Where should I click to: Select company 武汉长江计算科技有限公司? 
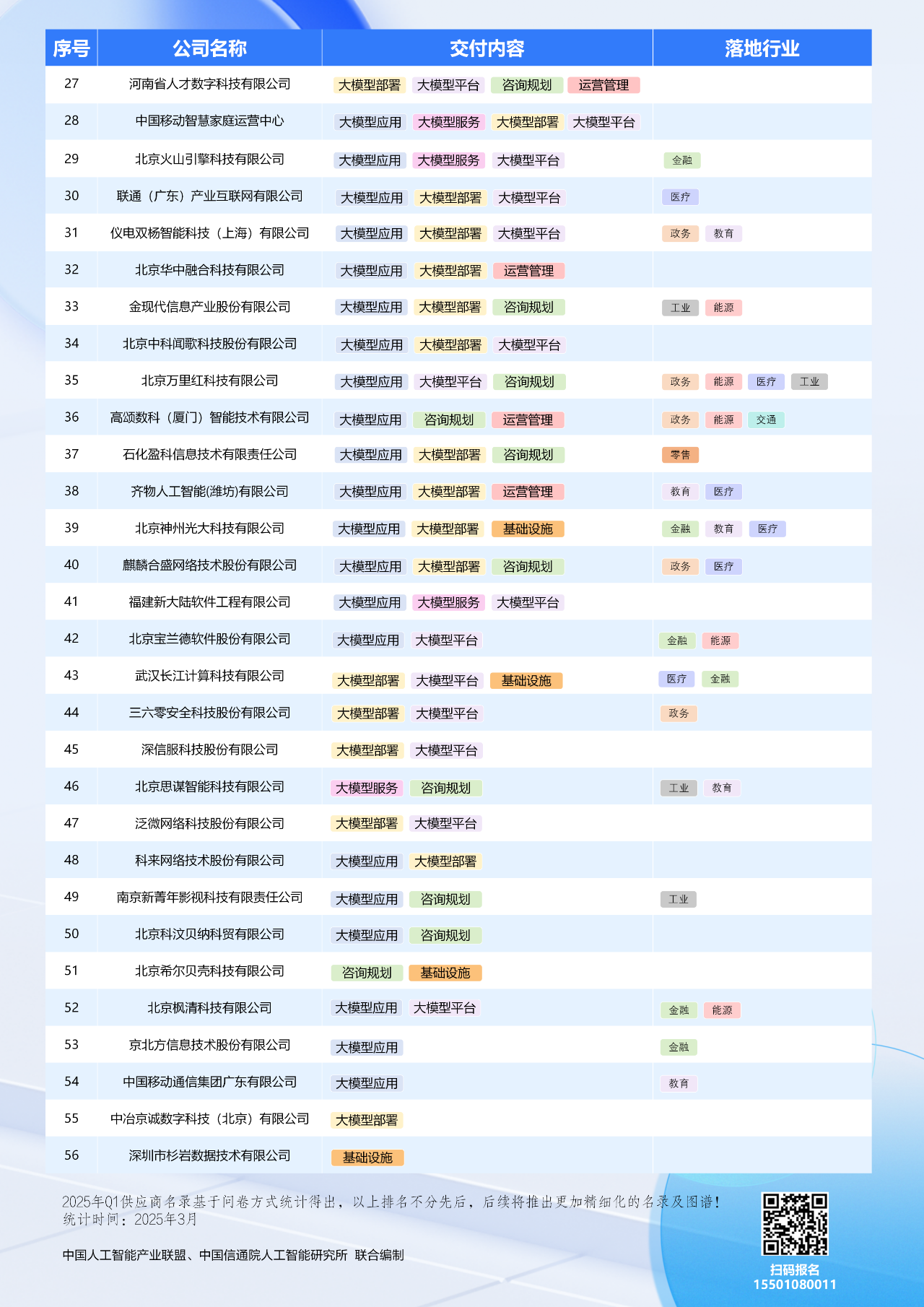tap(209, 675)
